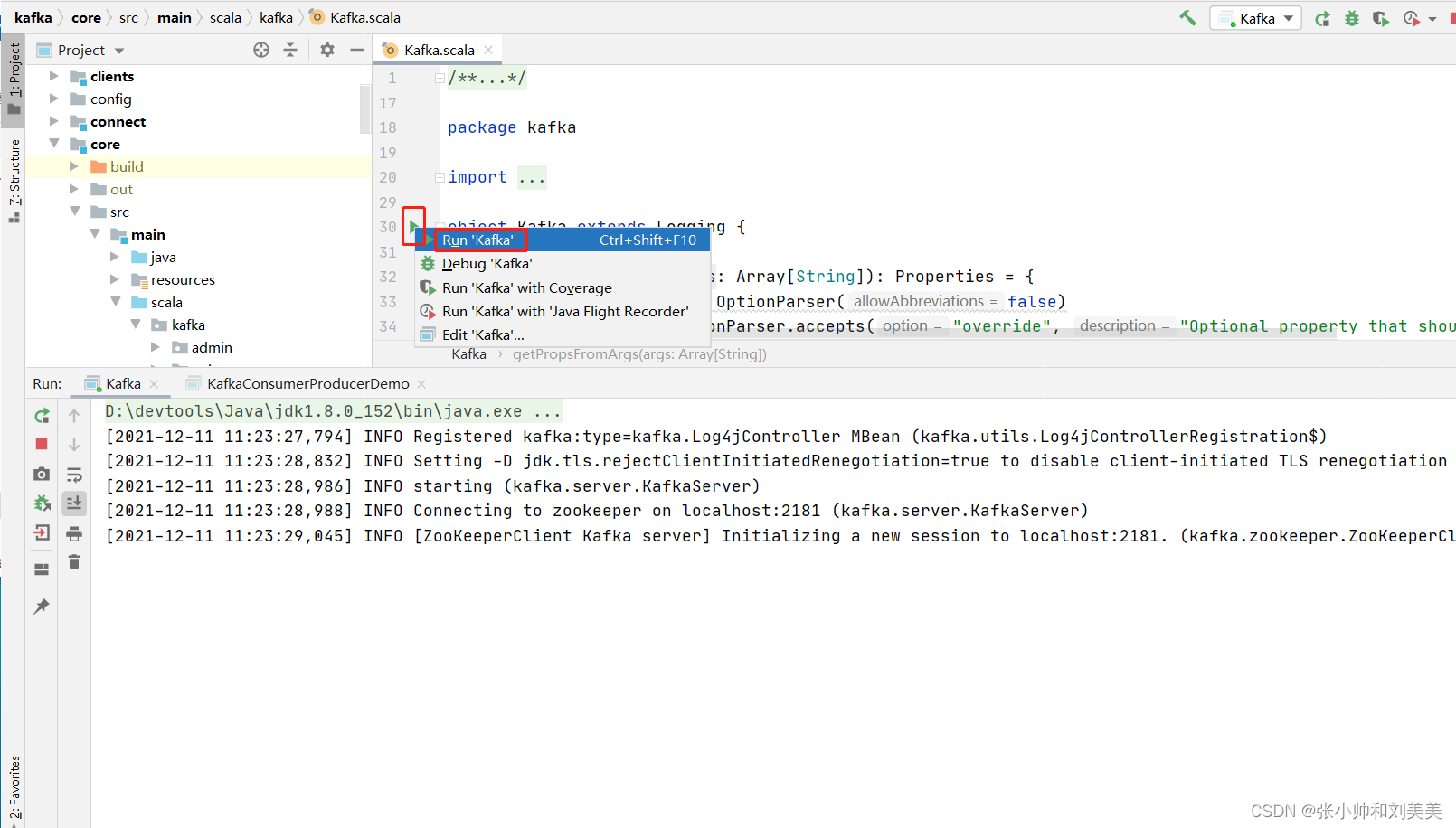Collapse the core folder
This screenshot has height=828, width=1456.
53,144
